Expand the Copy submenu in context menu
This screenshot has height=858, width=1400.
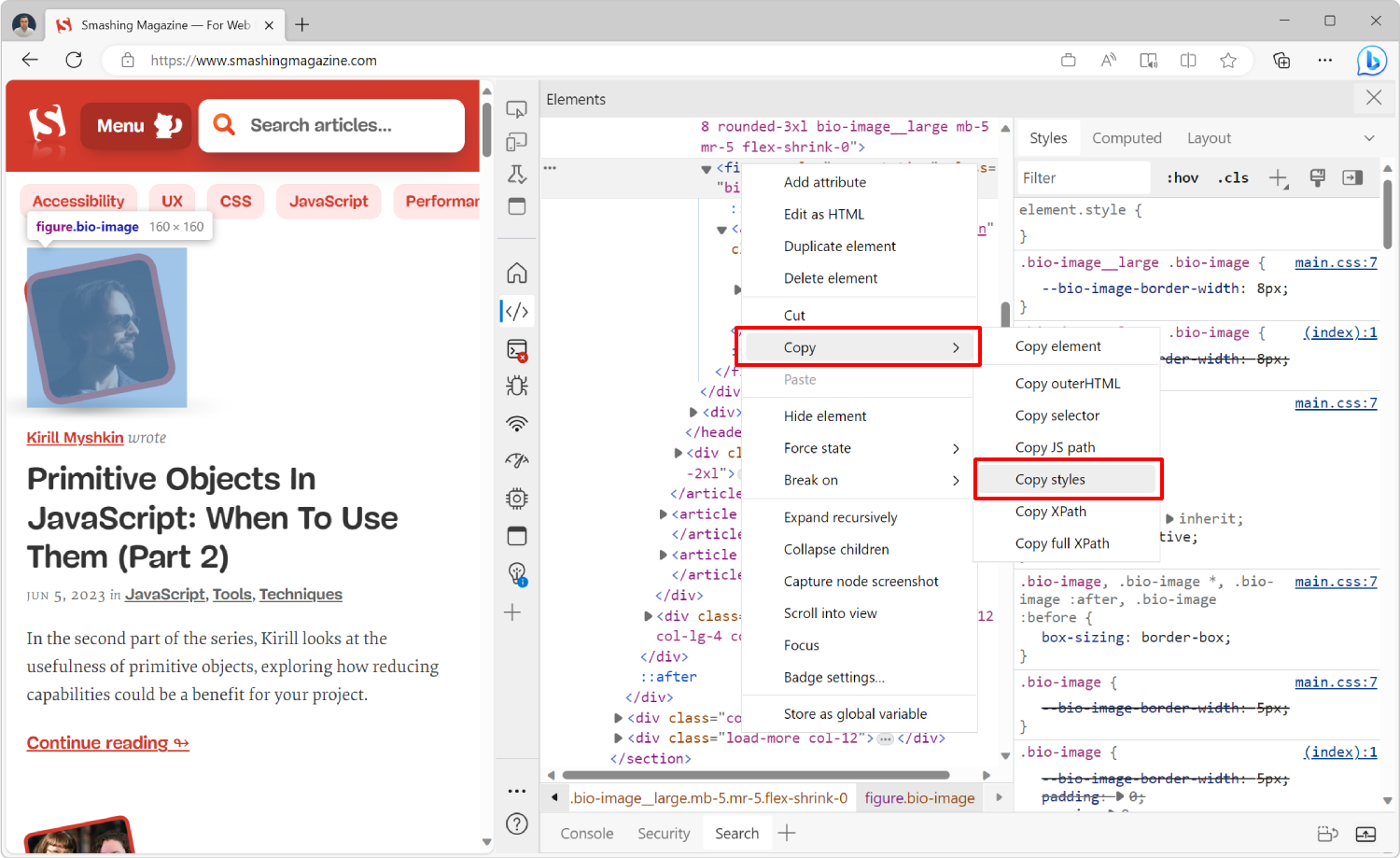(857, 346)
